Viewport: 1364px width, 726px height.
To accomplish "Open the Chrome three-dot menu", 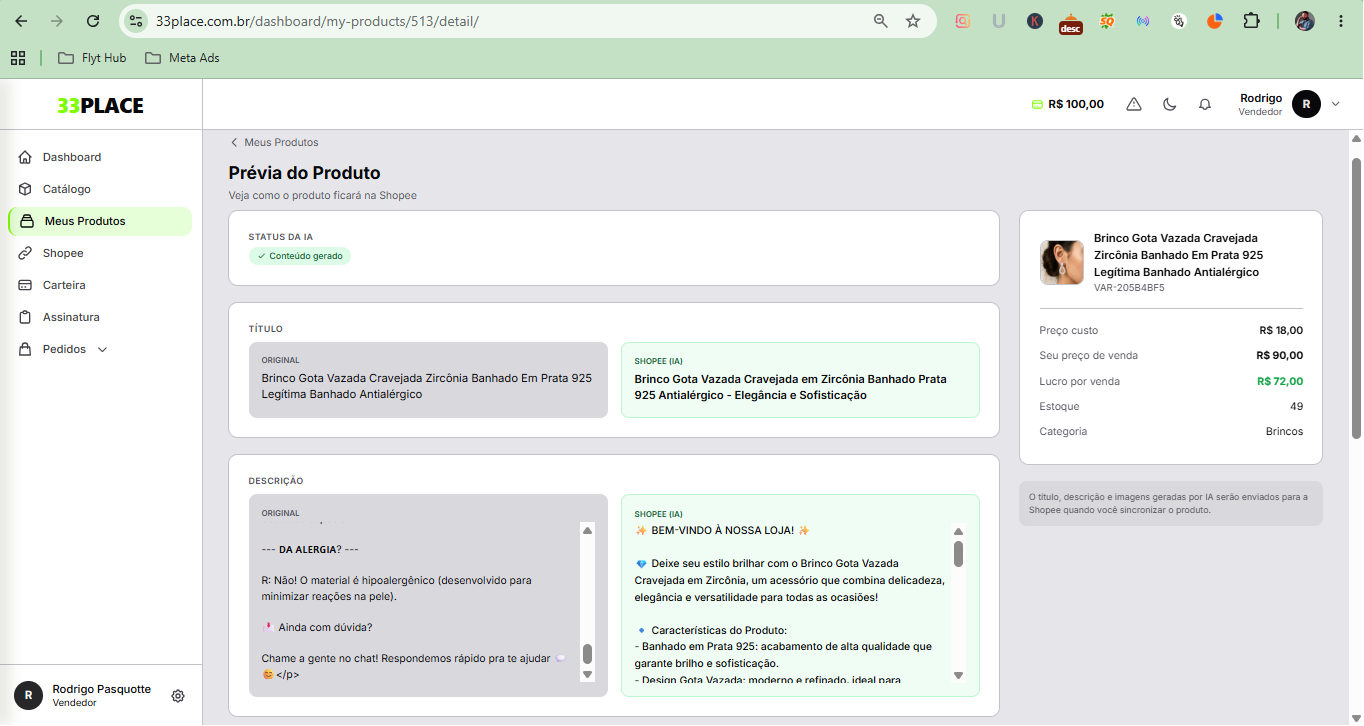I will tap(1341, 21).
